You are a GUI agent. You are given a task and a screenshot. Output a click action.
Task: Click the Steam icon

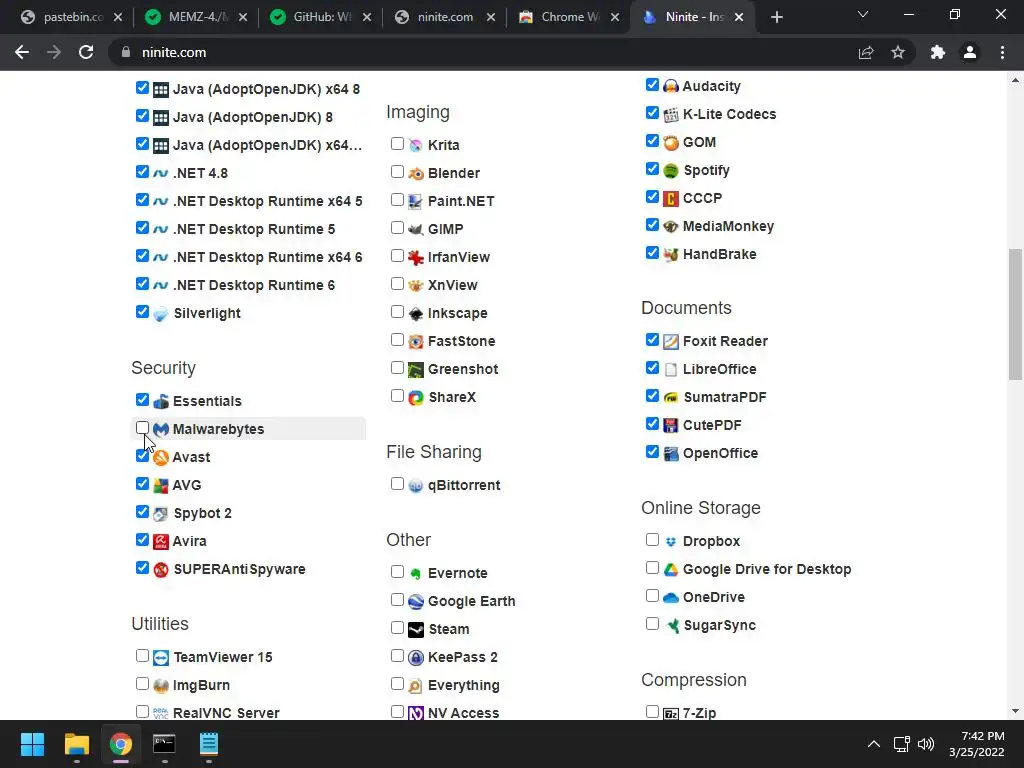click(x=415, y=630)
